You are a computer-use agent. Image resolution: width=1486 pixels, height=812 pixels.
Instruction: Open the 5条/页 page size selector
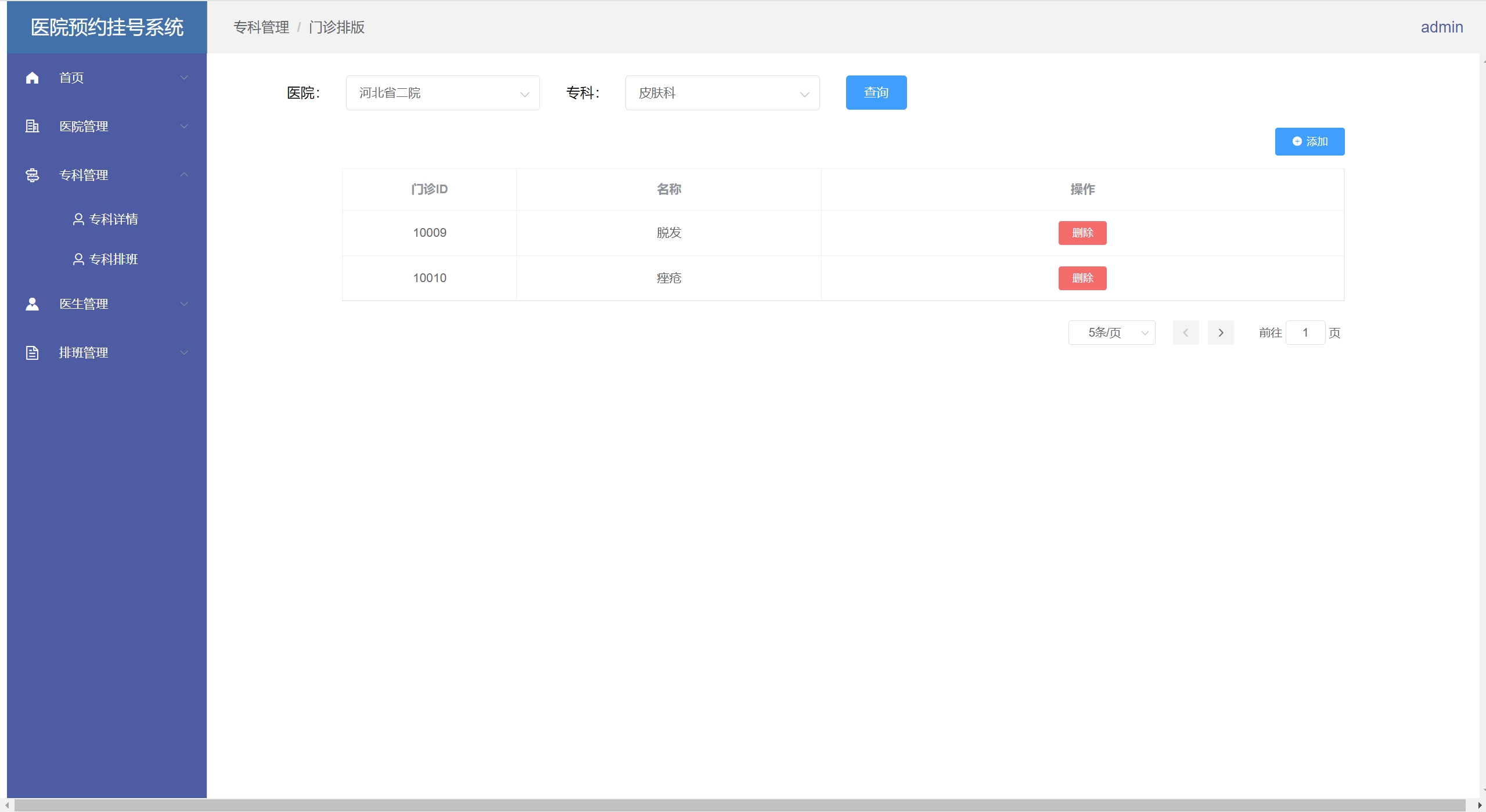(1111, 333)
